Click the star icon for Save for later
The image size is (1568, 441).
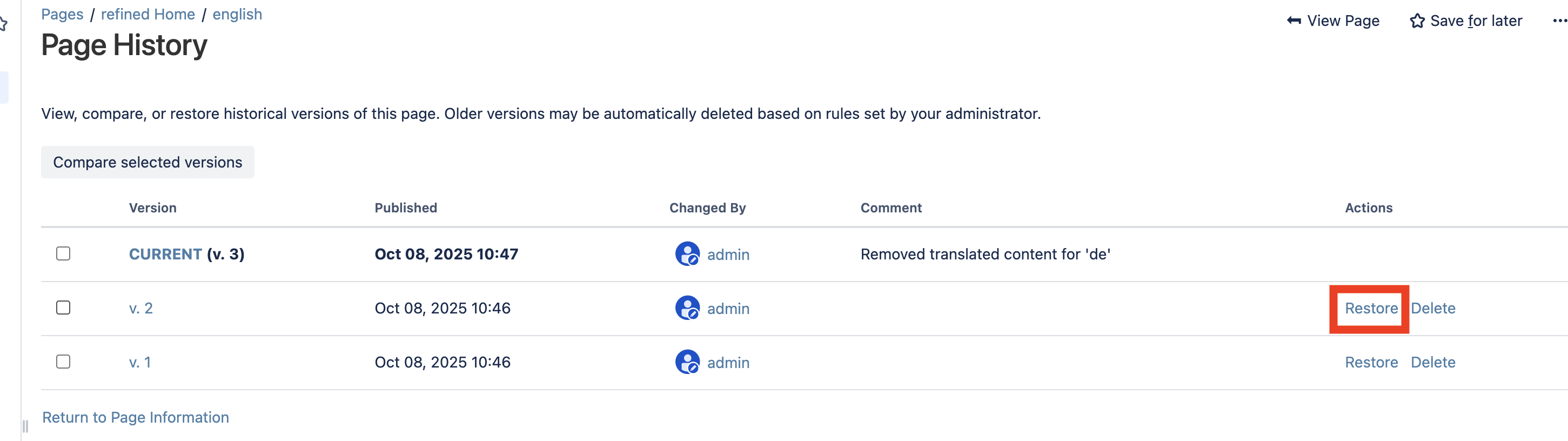click(x=1417, y=21)
